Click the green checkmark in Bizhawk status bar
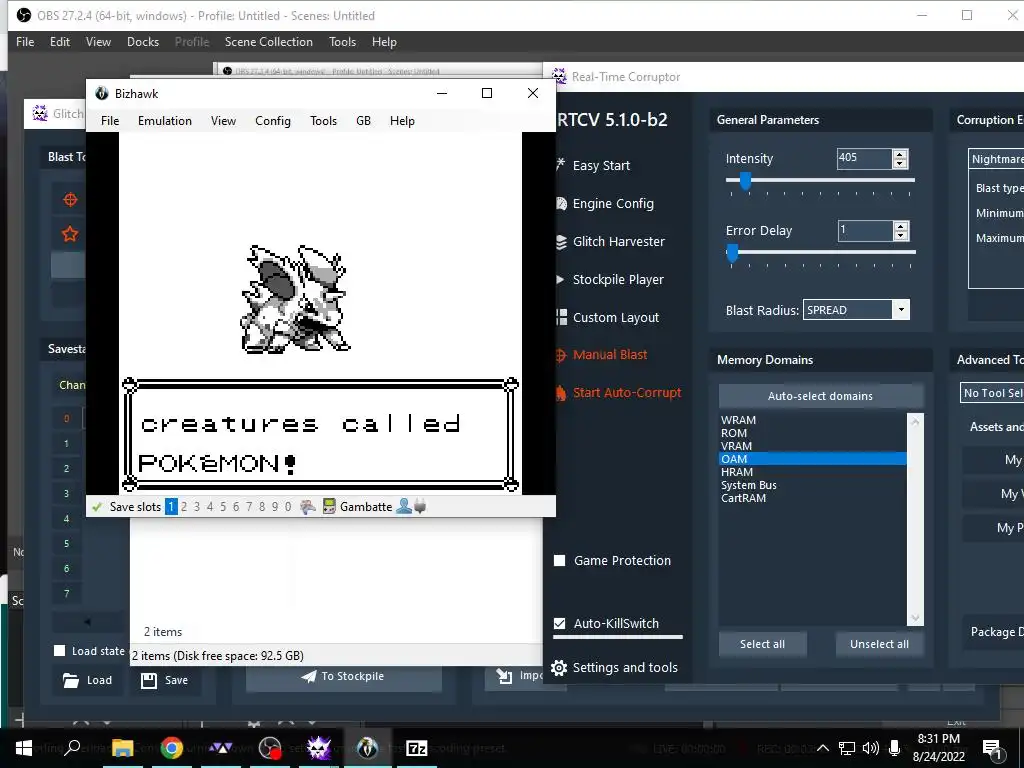Image resolution: width=1024 pixels, height=768 pixels. click(x=97, y=507)
